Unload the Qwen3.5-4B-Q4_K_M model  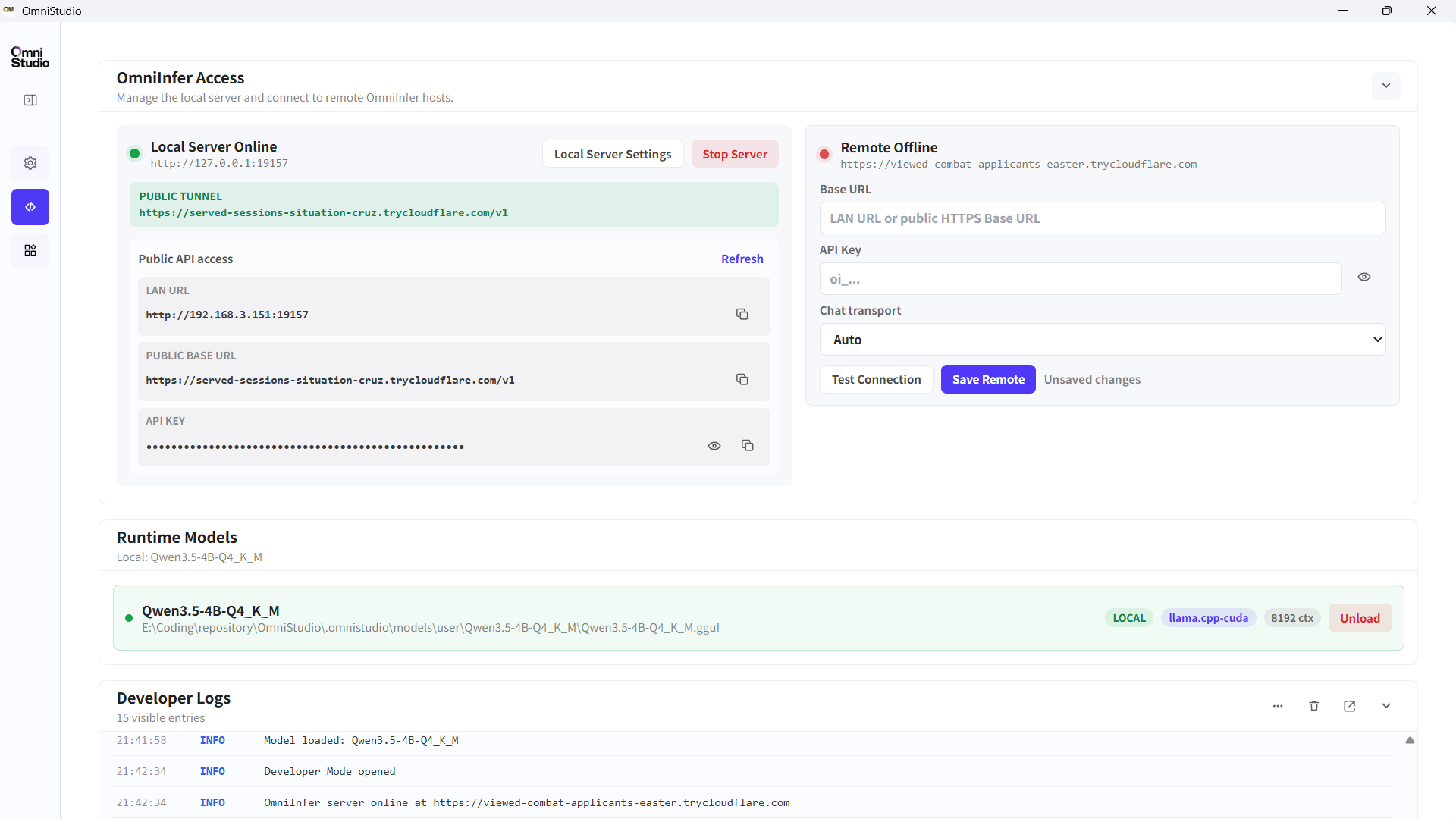1360,618
